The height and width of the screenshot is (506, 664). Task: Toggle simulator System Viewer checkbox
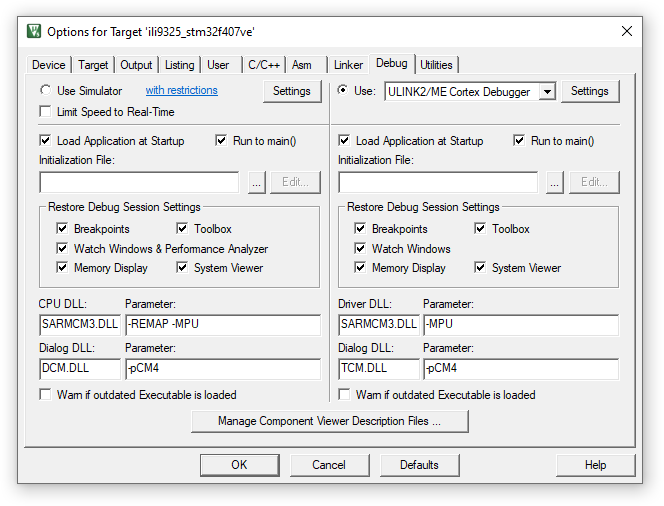[x=182, y=268]
